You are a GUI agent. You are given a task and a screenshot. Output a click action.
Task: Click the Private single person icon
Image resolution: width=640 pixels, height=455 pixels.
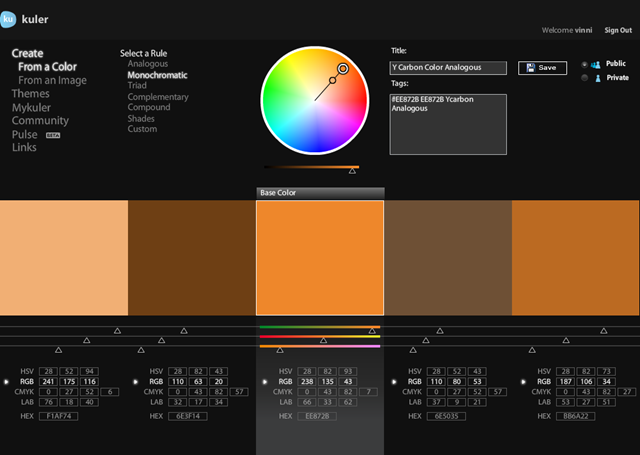click(598, 78)
